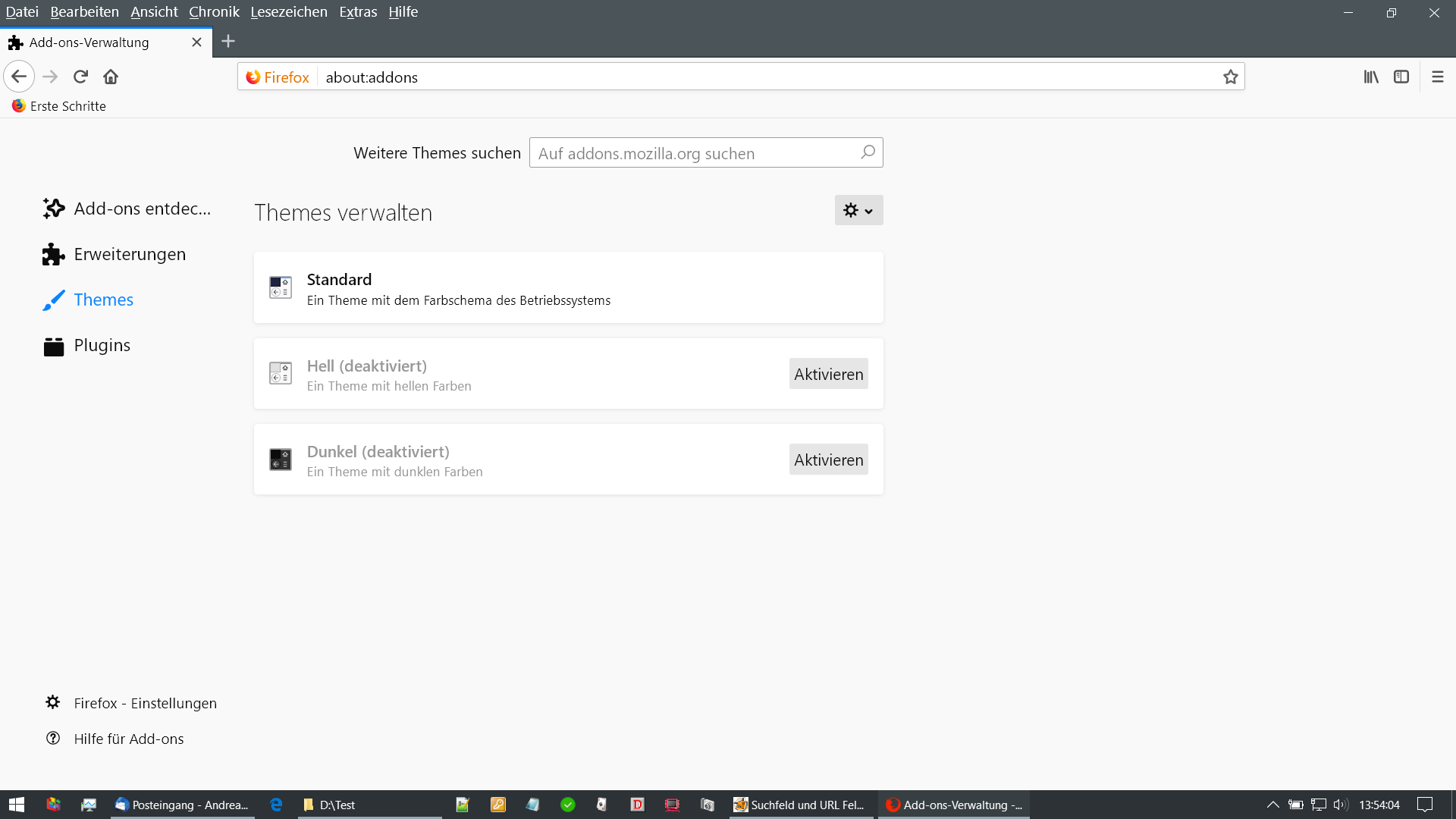
Task: Click the addons.mozilla.org search field
Action: 694,153
